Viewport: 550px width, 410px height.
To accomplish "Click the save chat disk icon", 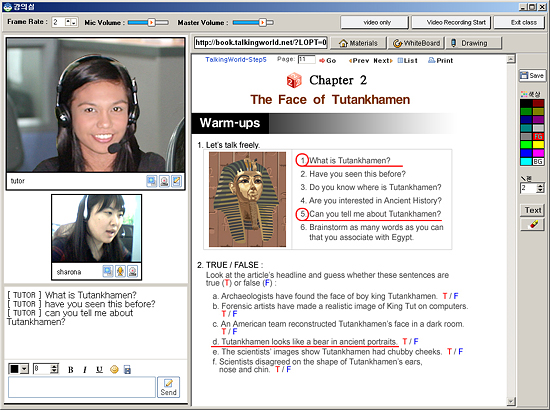I will pos(127,369).
